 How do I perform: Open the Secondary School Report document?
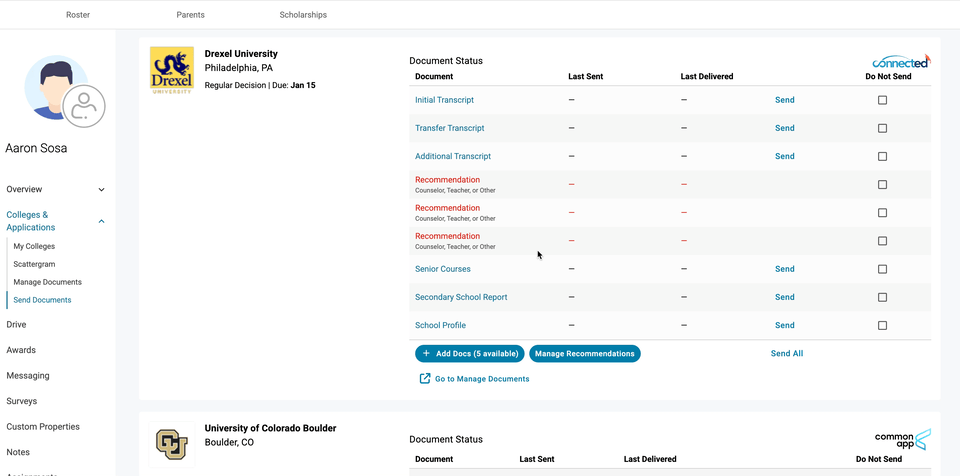pyautogui.click(x=461, y=297)
